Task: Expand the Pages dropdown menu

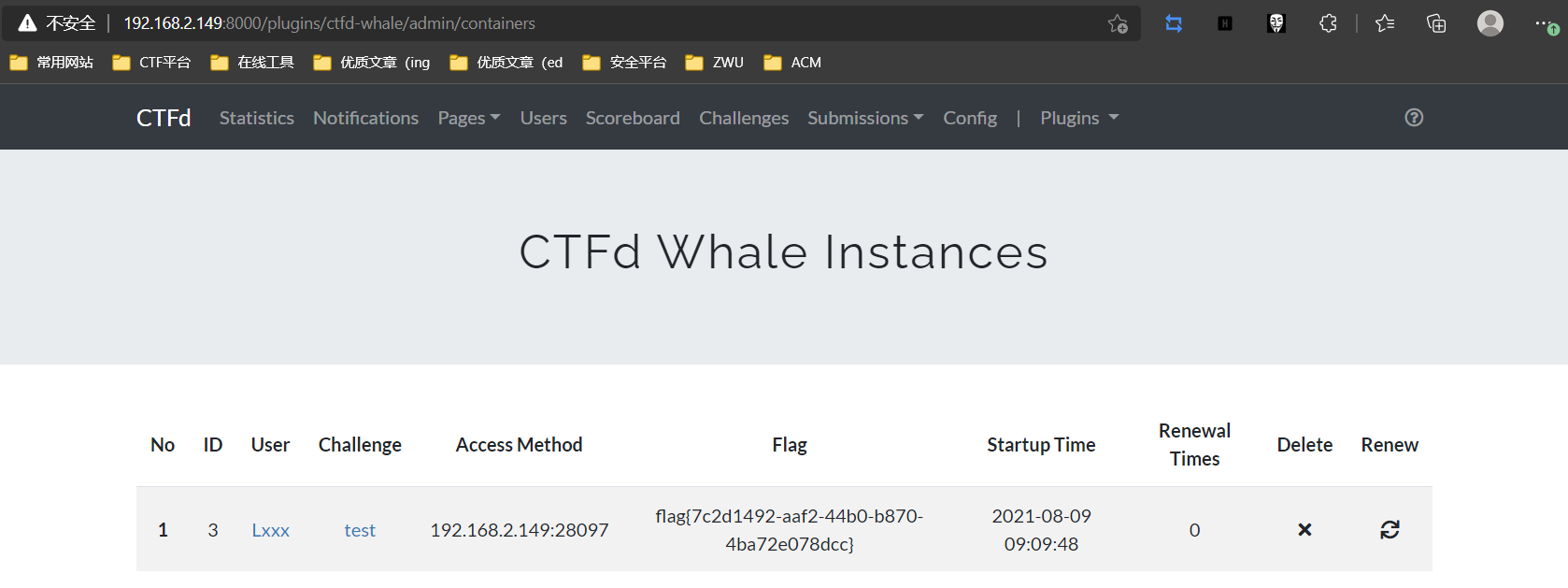Action: (469, 118)
